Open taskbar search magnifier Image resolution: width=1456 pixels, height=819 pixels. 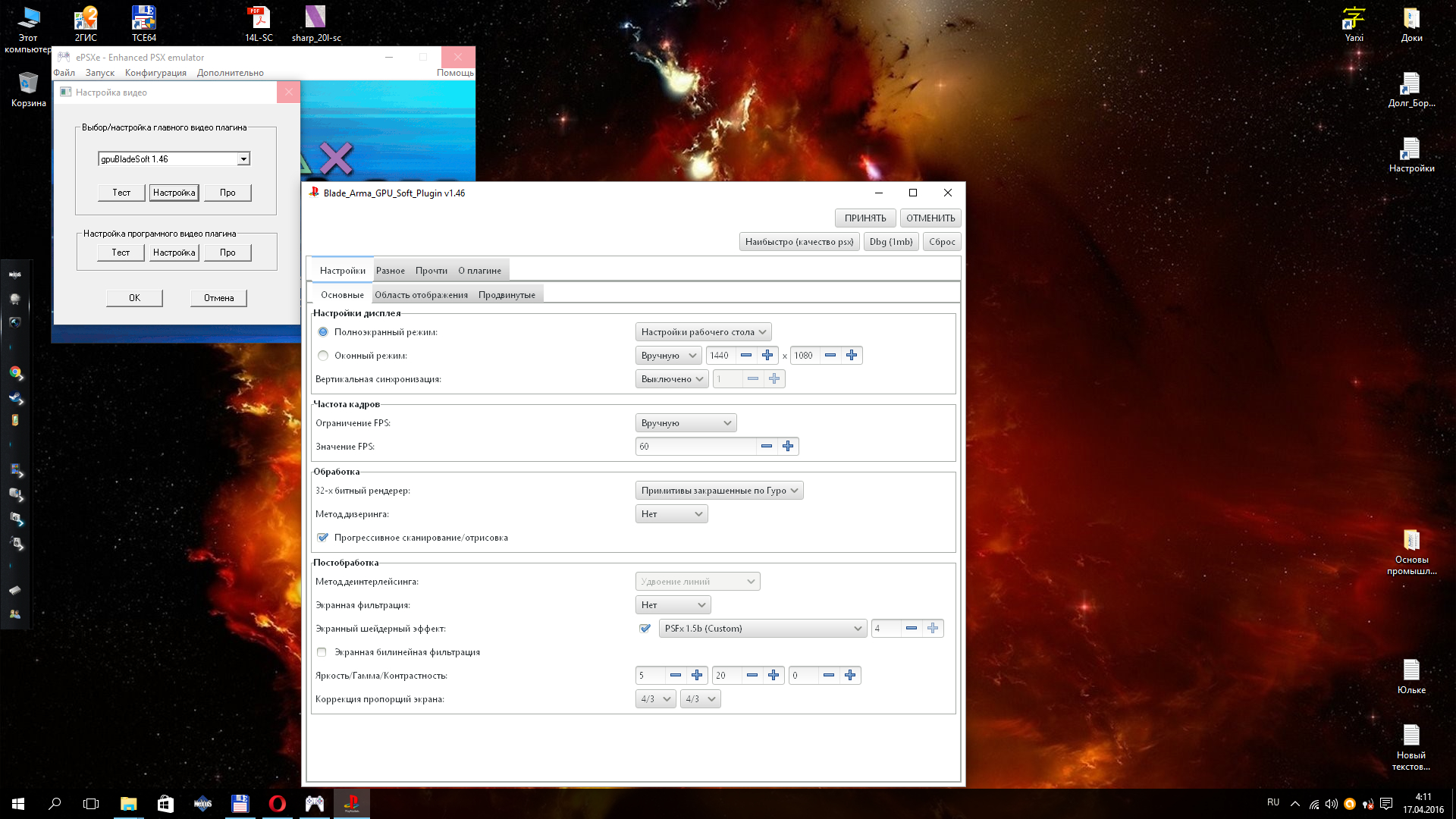[55, 804]
